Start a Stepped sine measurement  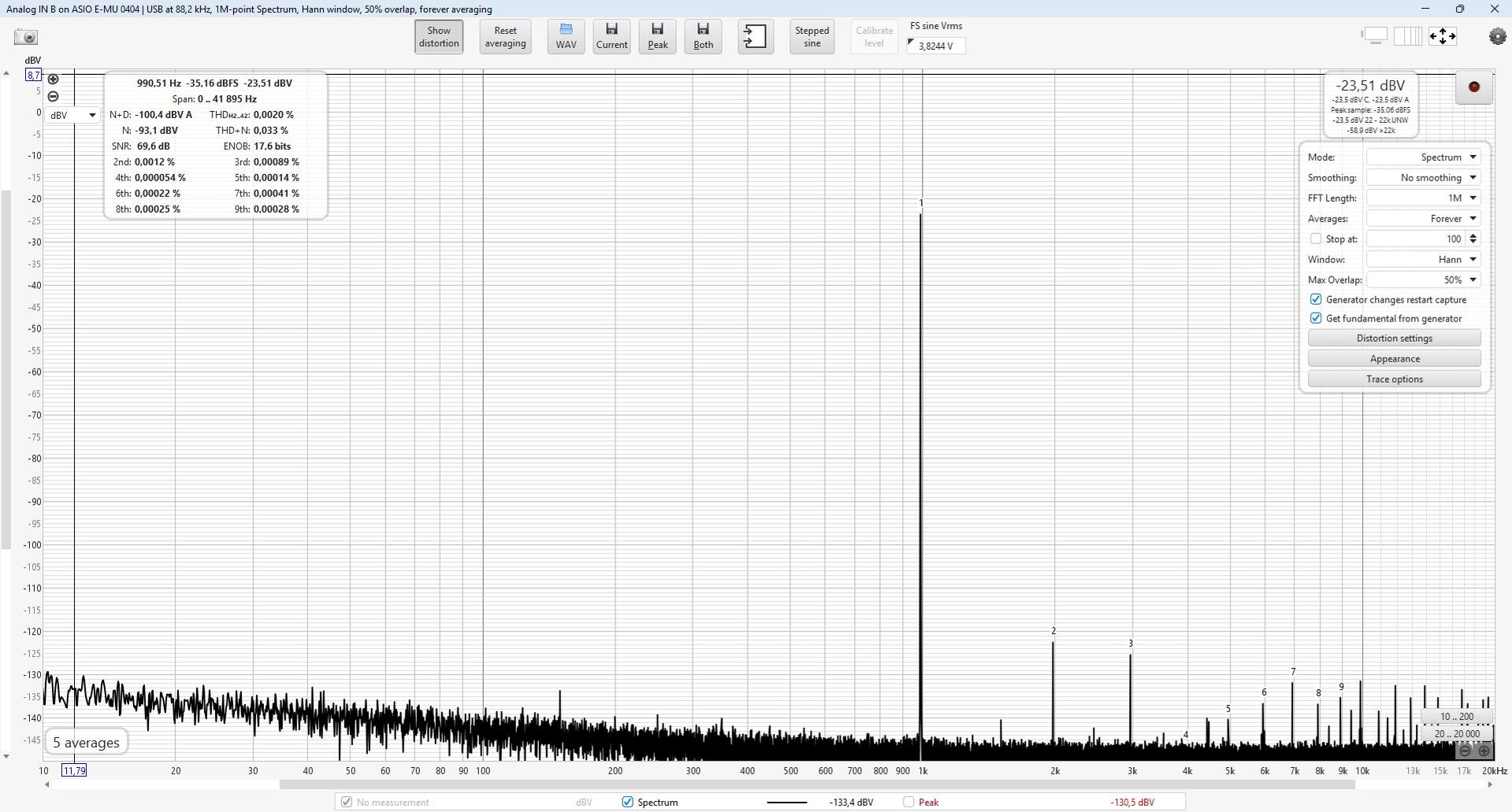click(x=812, y=37)
